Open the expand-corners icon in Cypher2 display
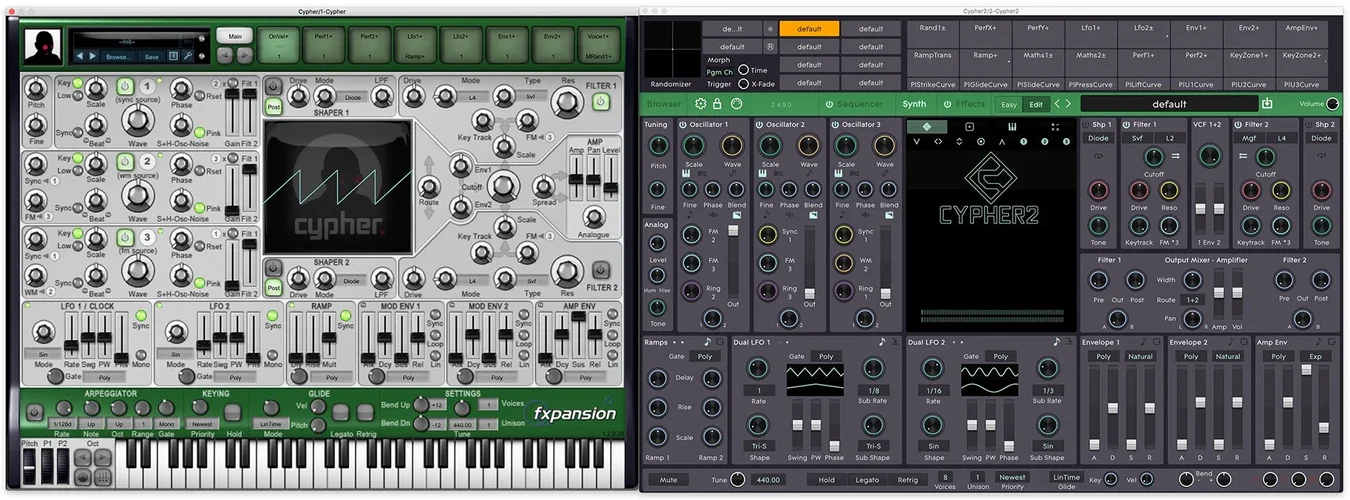1350x500 pixels. tap(1054, 127)
